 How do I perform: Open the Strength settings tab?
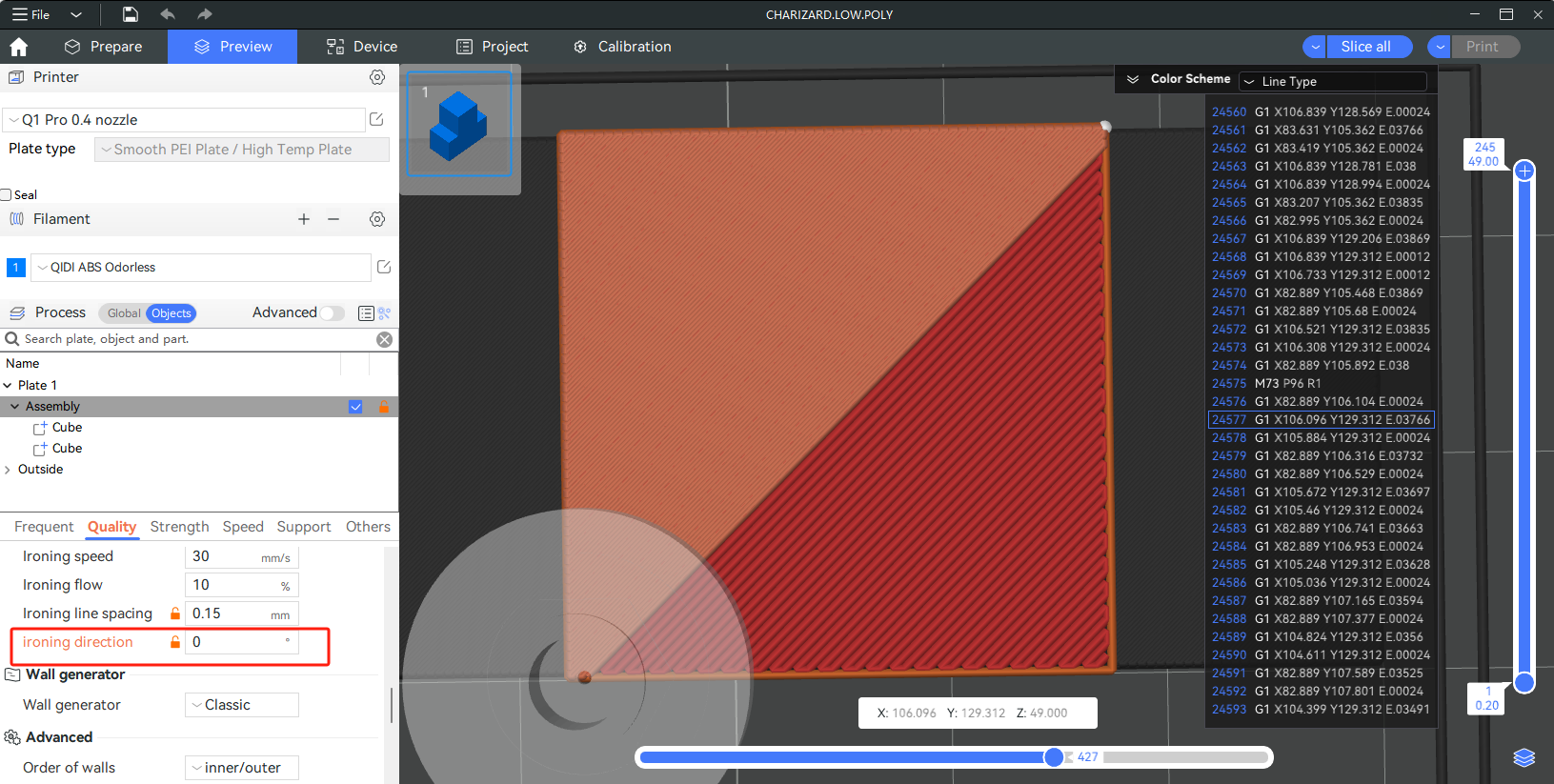(x=179, y=527)
